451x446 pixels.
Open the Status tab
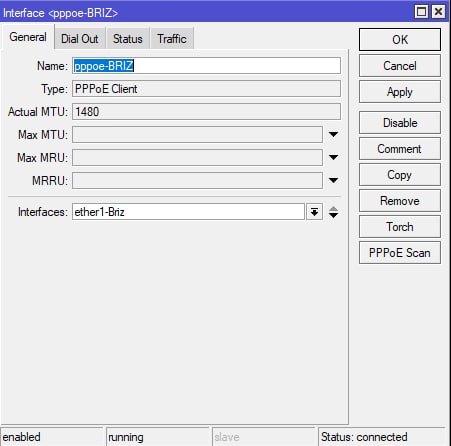click(x=128, y=39)
